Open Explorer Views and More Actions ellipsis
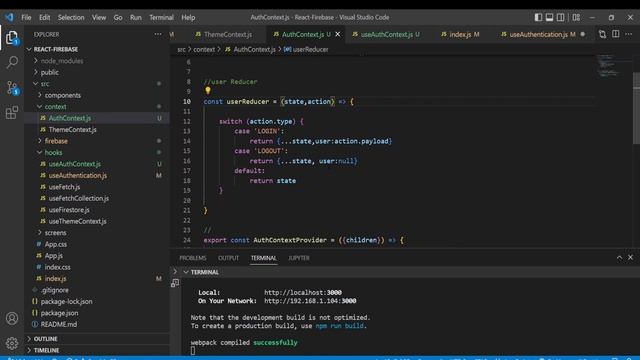640x360 pixels. pyautogui.click(x=158, y=34)
